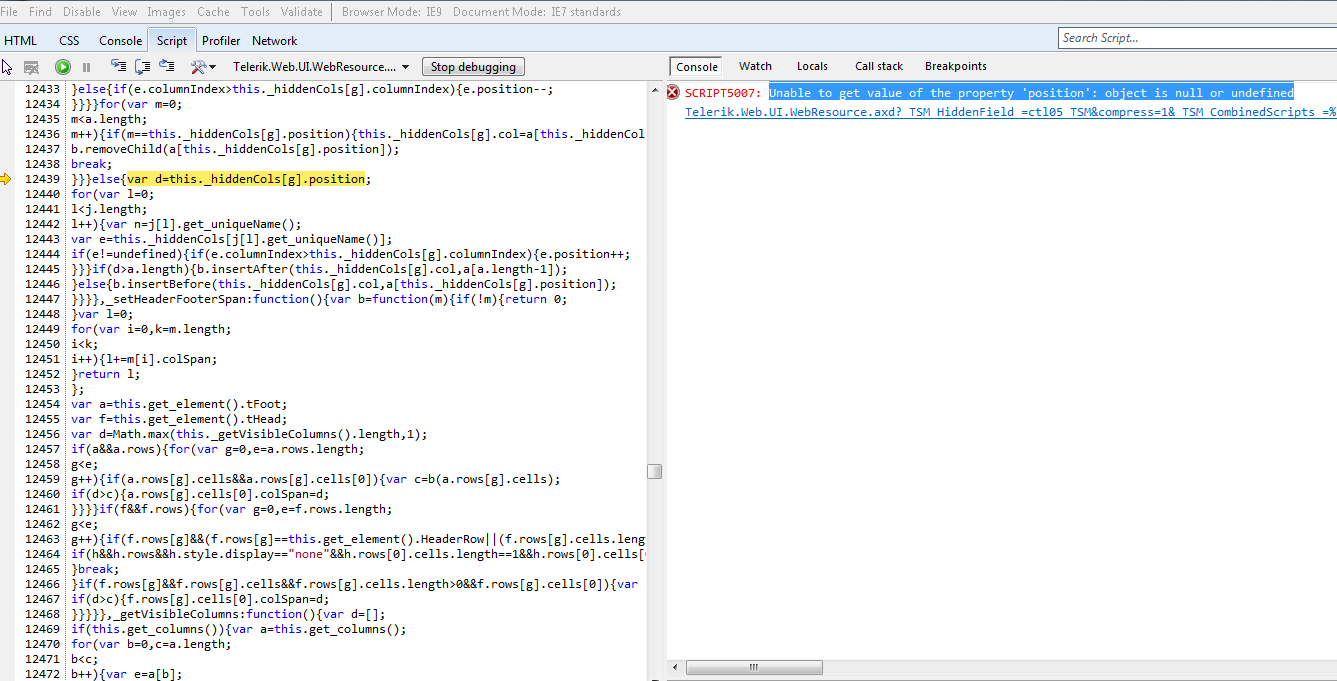
Task: Click the break all pause icon
Action: (86, 67)
